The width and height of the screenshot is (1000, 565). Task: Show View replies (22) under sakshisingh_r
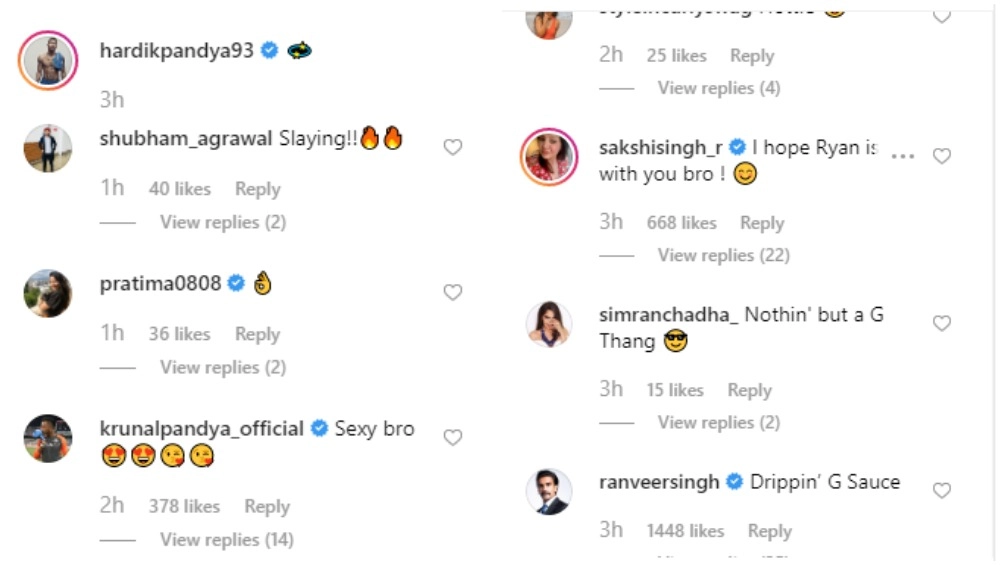click(x=724, y=255)
